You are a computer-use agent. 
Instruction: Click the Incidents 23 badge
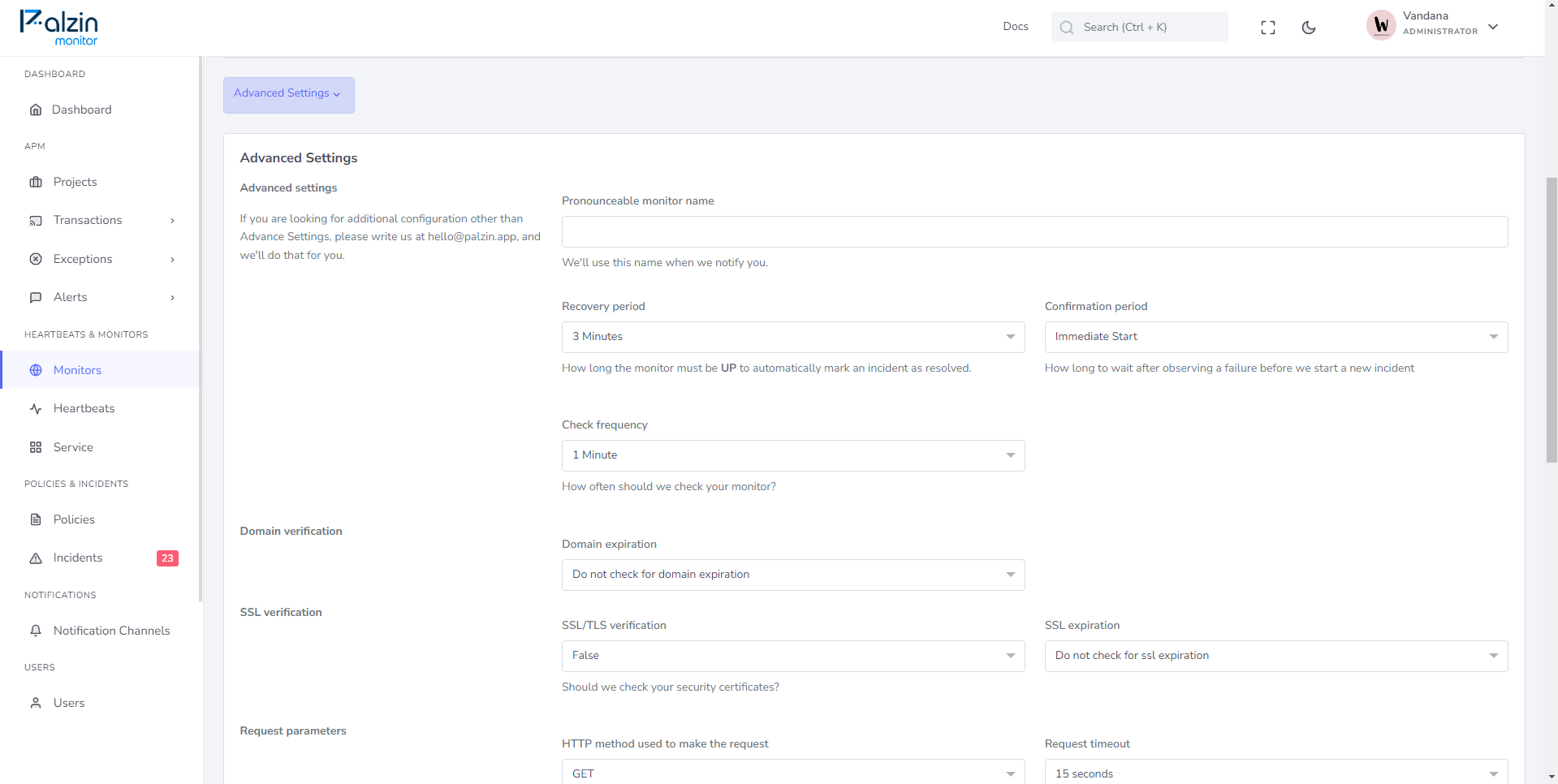click(x=167, y=558)
